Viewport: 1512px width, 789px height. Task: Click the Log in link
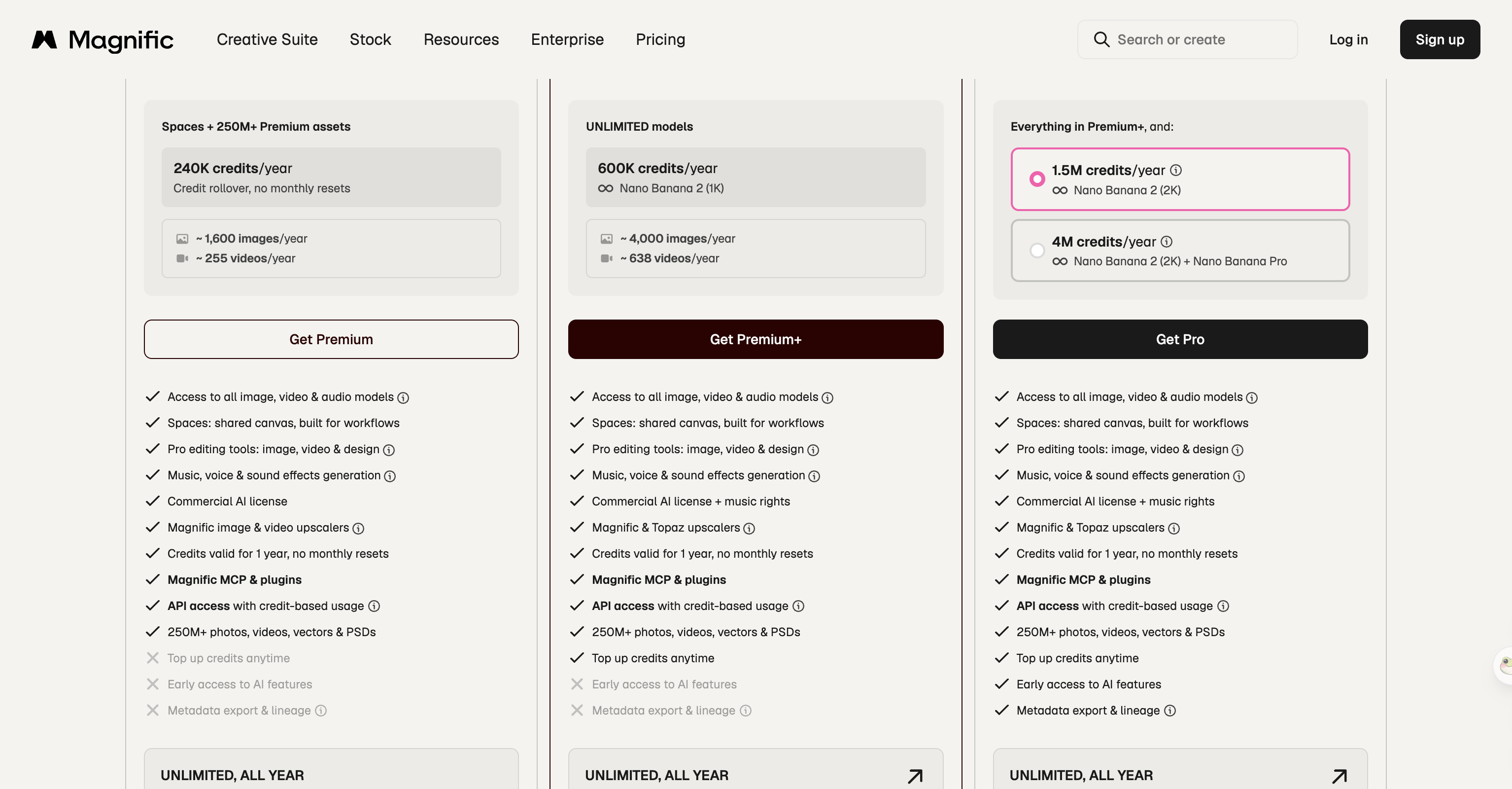tap(1348, 39)
